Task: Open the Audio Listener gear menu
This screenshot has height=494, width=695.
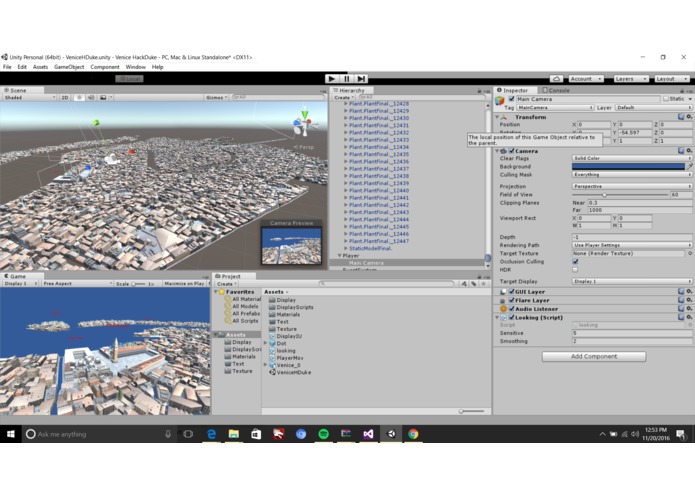Action: [689, 308]
